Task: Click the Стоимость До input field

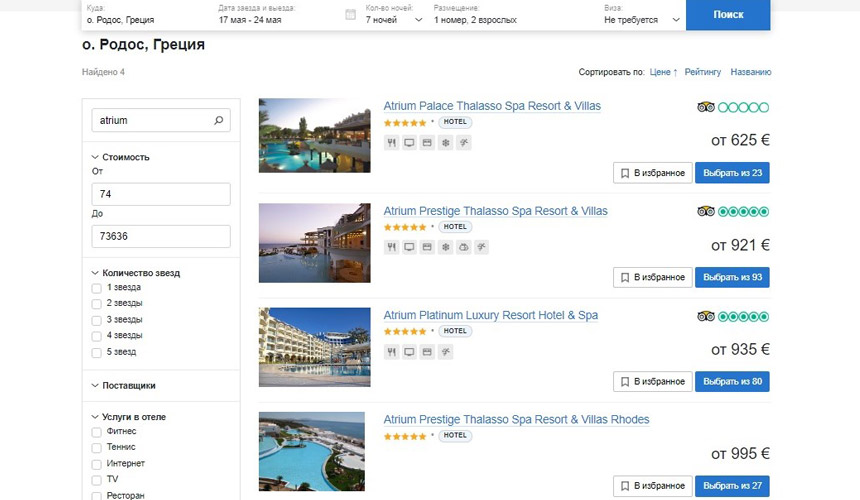Action: [161, 236]
